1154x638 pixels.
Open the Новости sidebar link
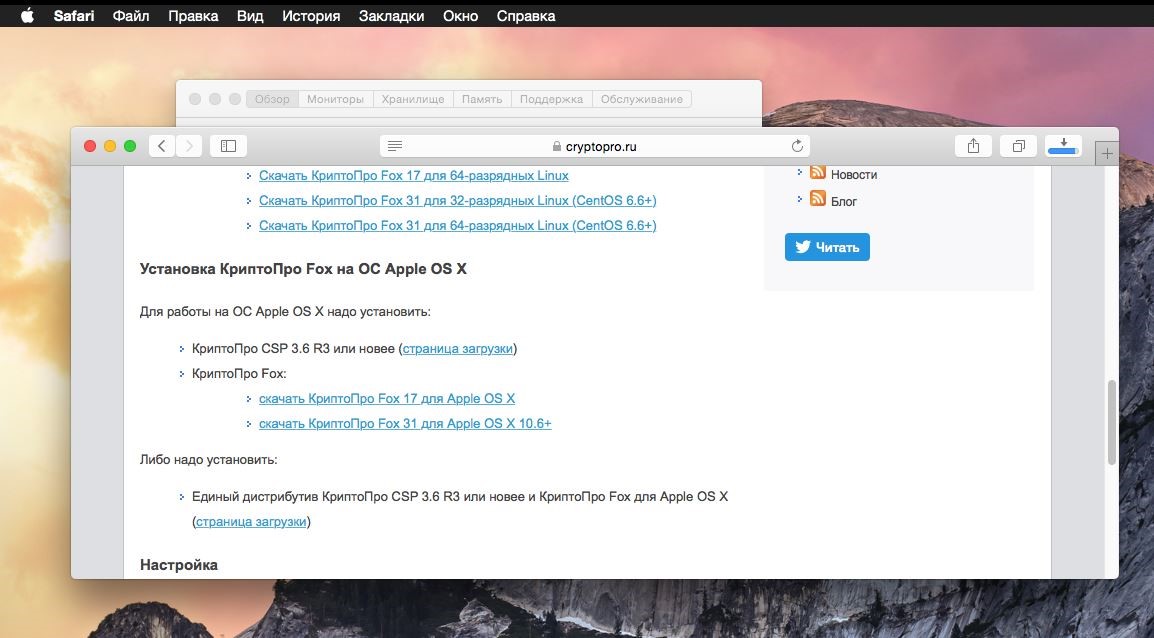(854, 174)
